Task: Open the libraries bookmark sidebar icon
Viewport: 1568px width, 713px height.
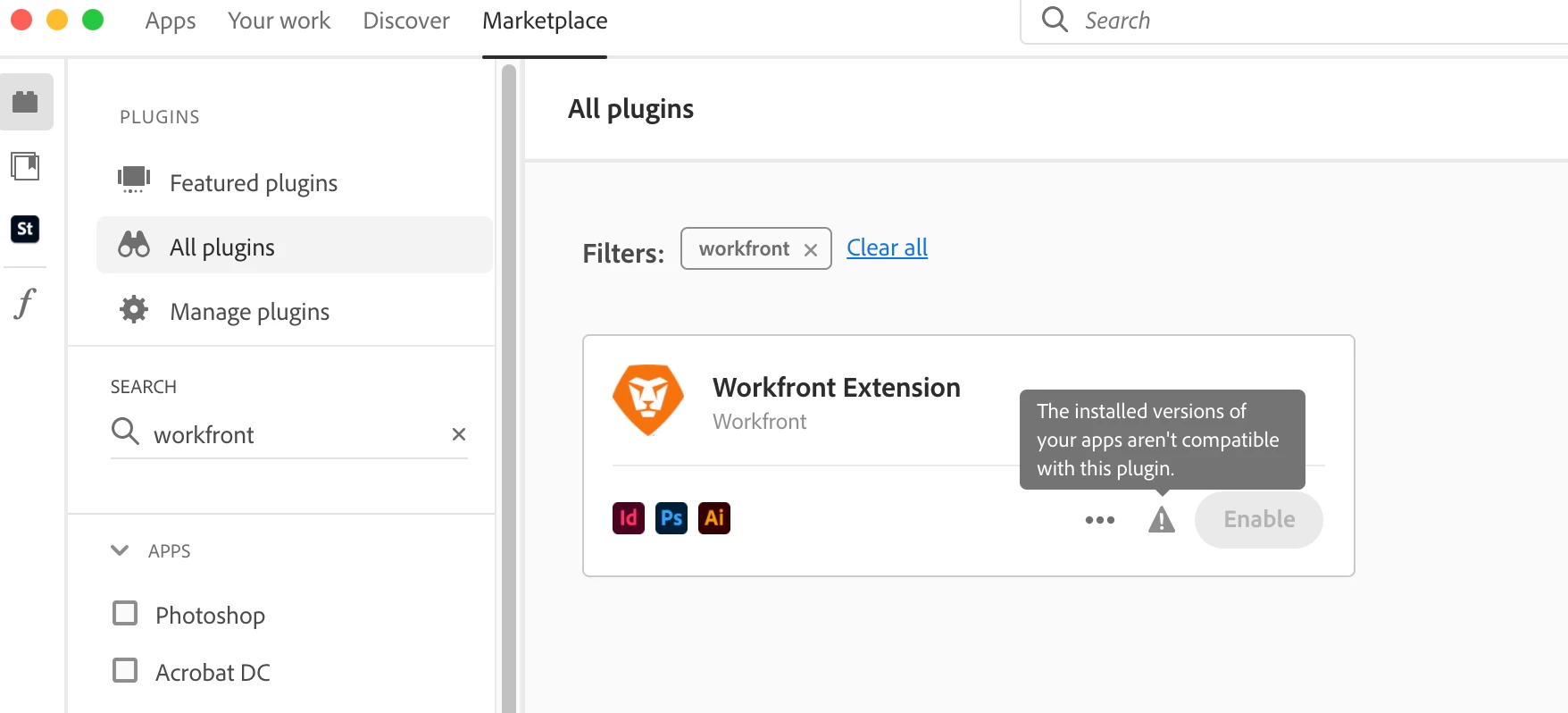Action: pos(25,166)
